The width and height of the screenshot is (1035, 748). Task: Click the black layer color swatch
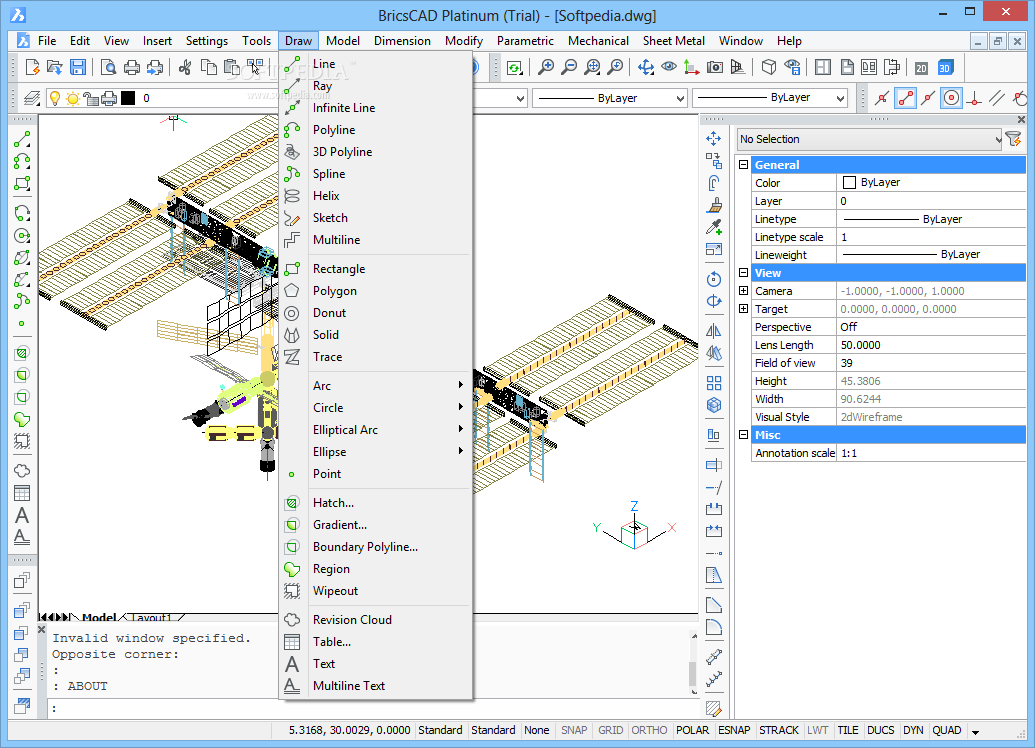click(x=128, y=98)
